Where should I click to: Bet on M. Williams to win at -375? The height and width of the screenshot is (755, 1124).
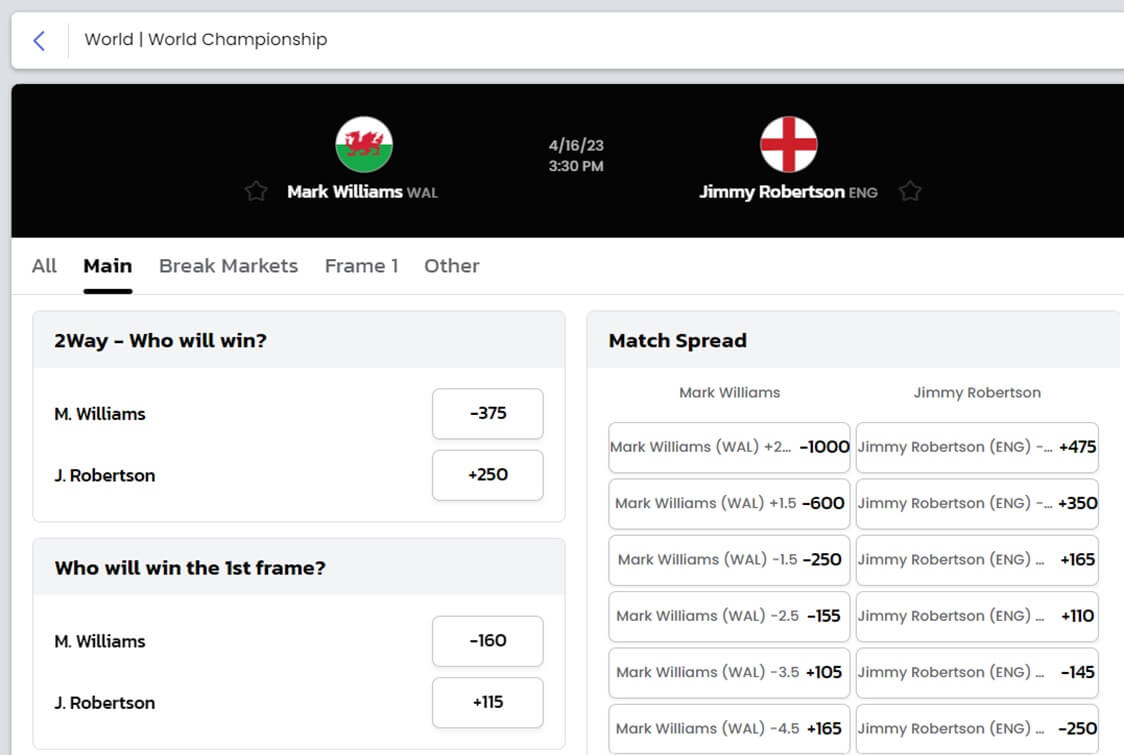click(x=487, y=414)
